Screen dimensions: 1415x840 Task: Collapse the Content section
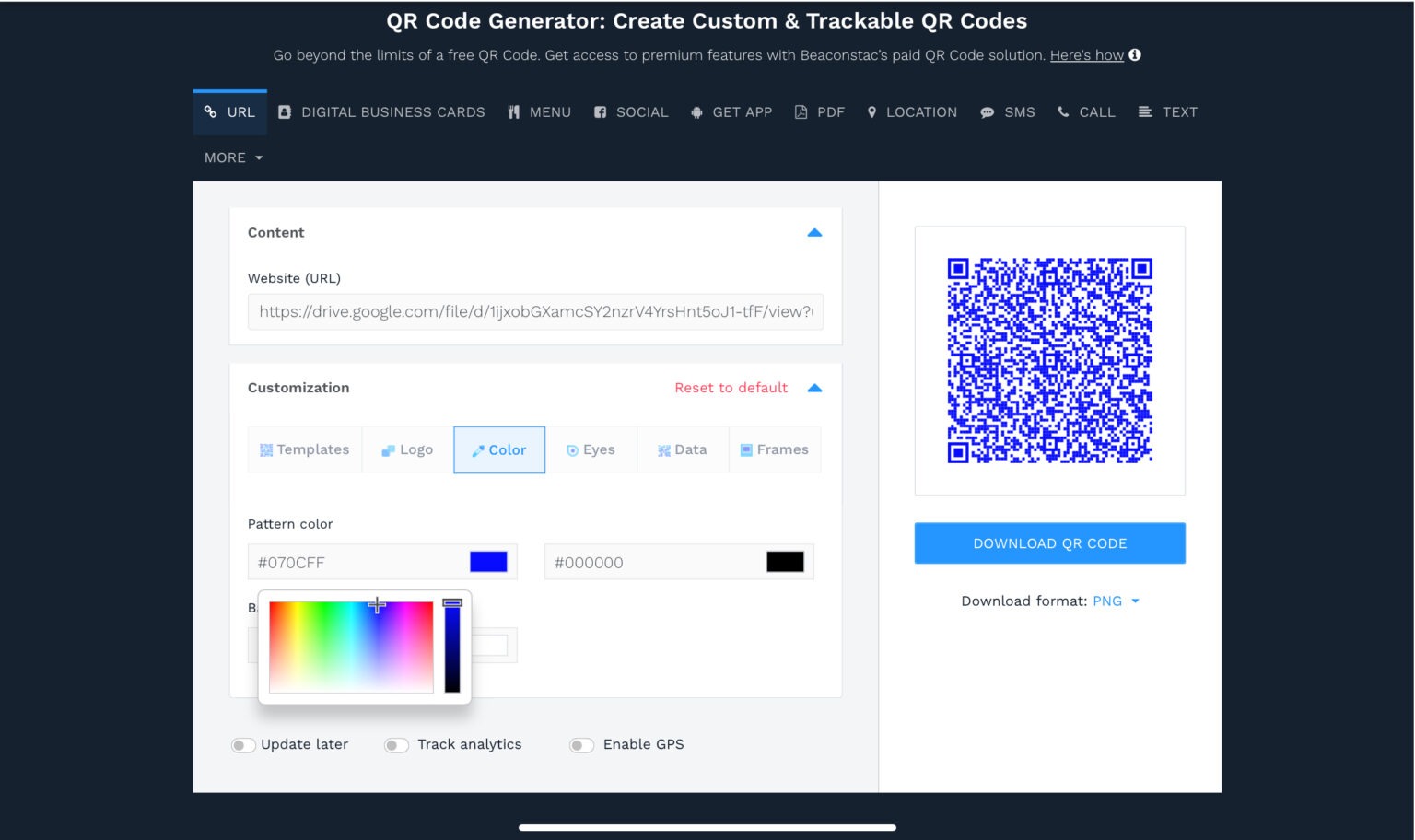point(814,232)
